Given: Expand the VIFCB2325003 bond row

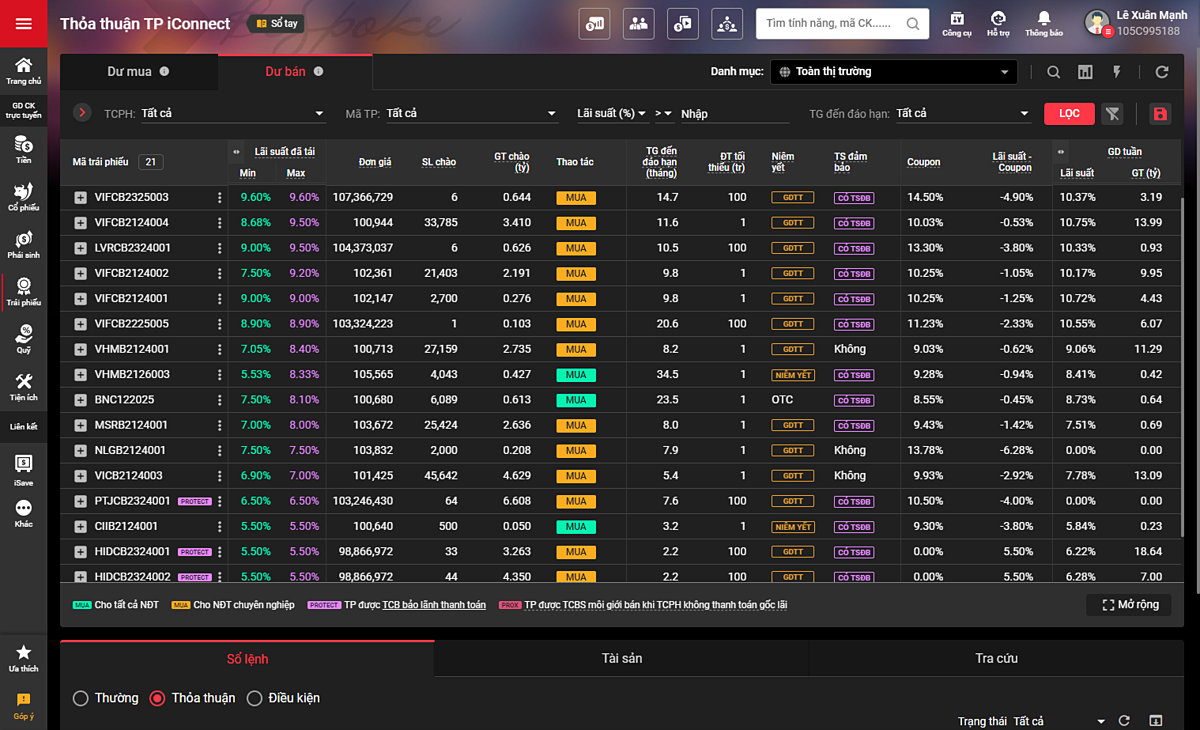Looking at the screenshot, I should pyautogui.click(x=80, y=198).
